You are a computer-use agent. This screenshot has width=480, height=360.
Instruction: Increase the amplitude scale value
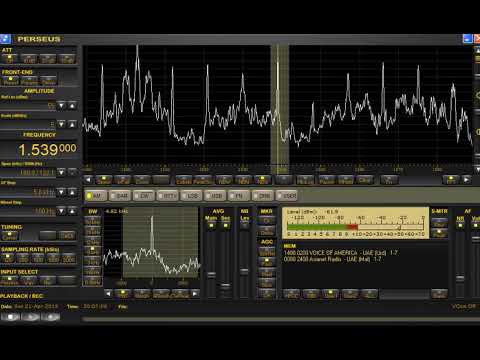[x=72, y=124]
